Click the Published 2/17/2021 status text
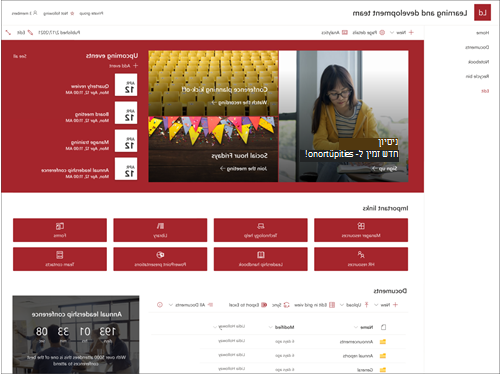 pyautogui.click(x=59, y=32)
